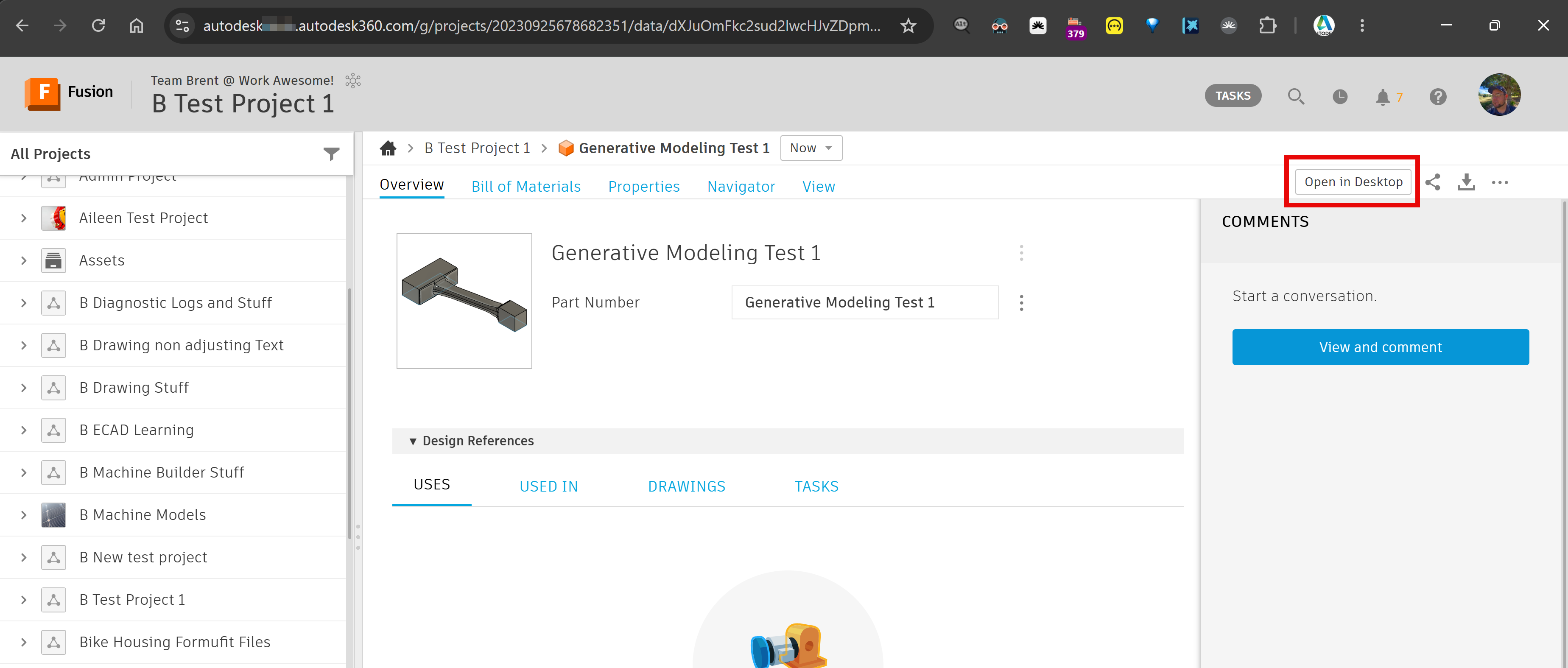Image resolution: width=1568 pixels, height=668 pixels.
Task: Click the share icon beside Open in Desktop
Action: click(x=1433, y=182)
